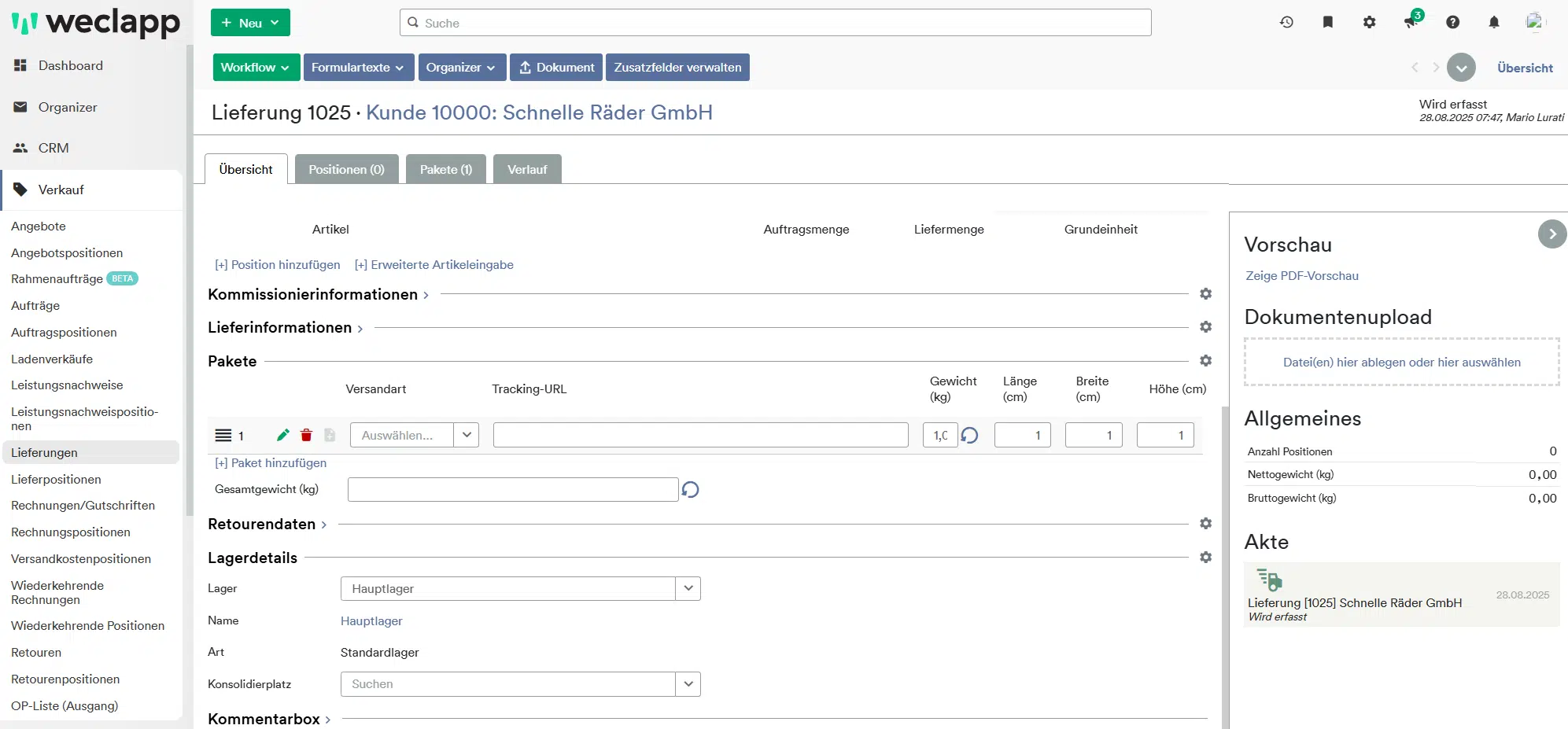The height and width of the screenshot is (729, 1568).
Task: Open the bookmarks icon in top bar
Action: pos(1328,22)
